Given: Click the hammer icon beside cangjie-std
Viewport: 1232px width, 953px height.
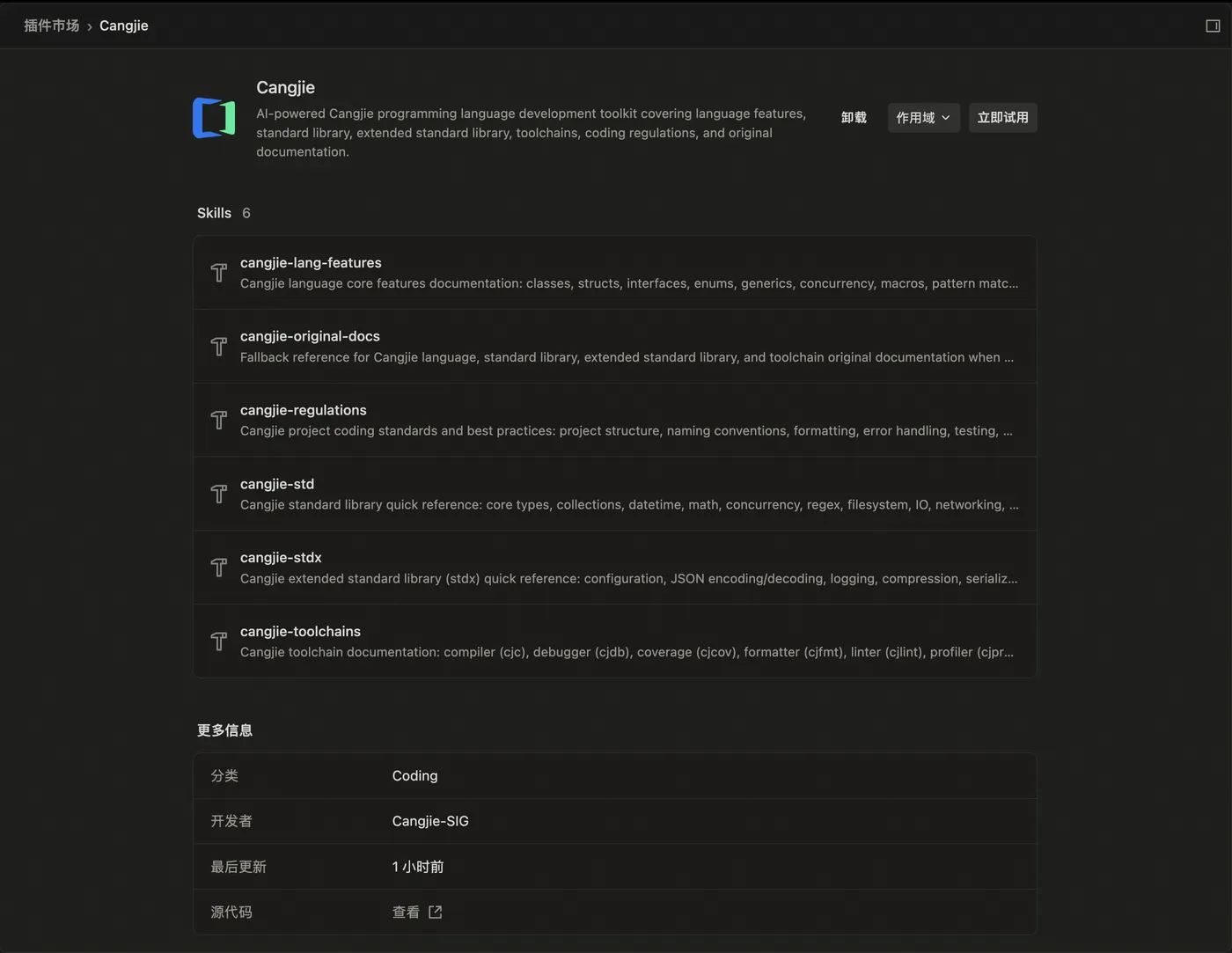Looking at the screenshot, I should point(219,494).
